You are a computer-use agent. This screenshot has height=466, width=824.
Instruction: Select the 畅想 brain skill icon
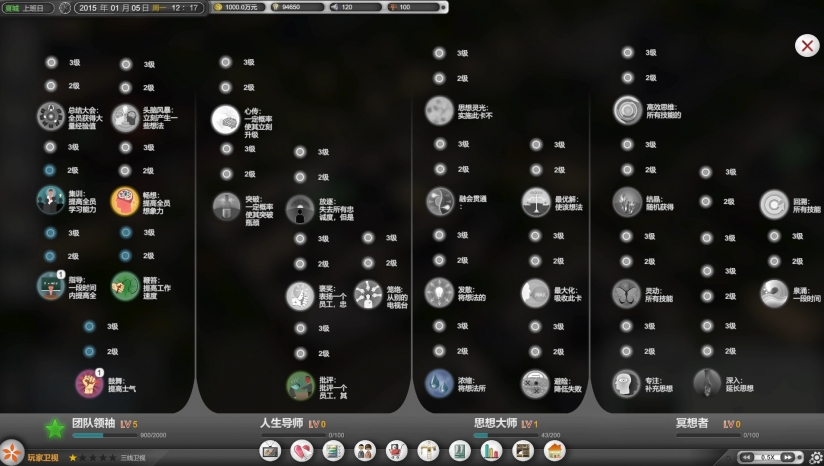click(125, 201)
